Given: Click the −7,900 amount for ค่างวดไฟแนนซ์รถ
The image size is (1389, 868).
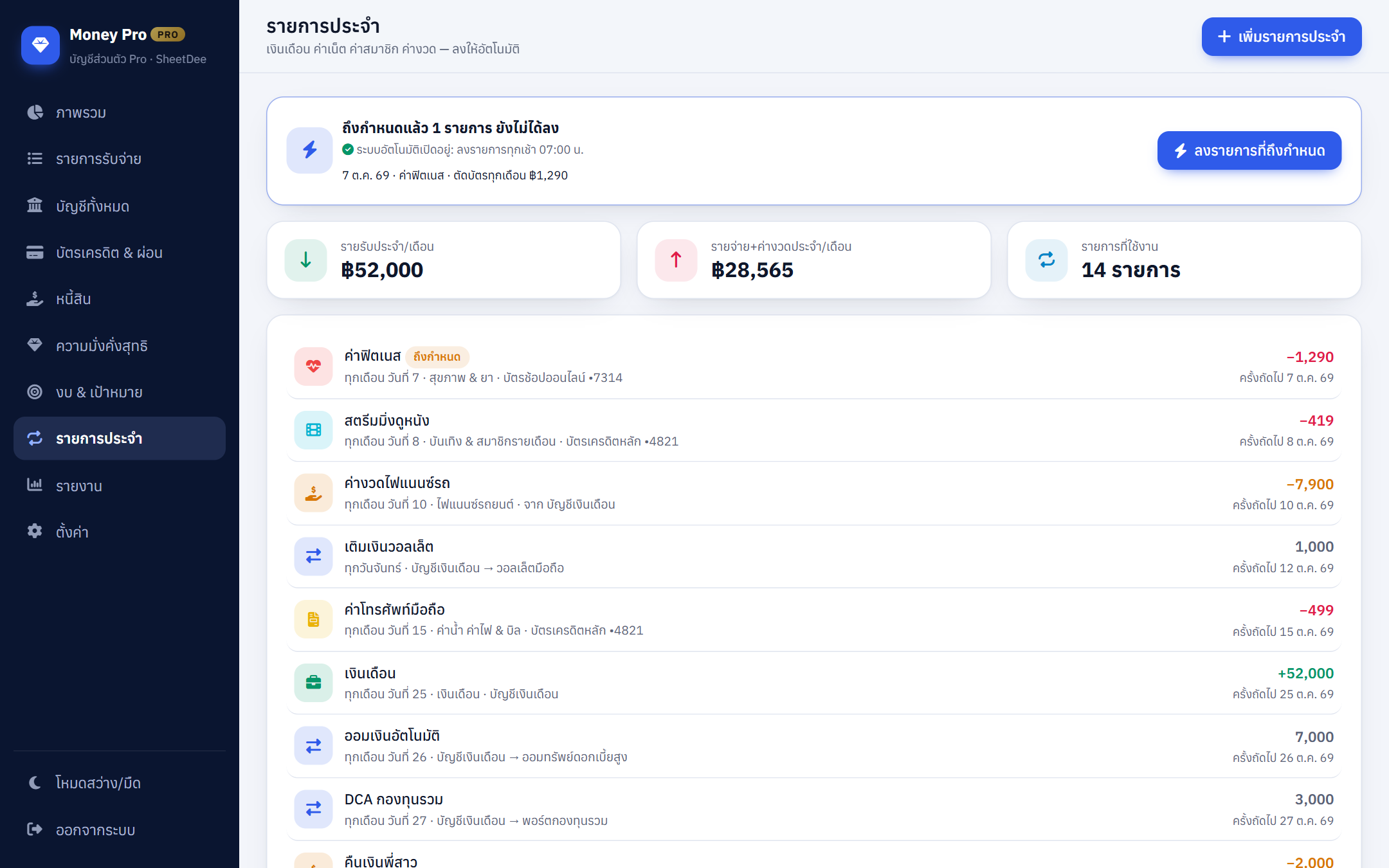Looking at the screenshot, I should pos(1310,484).
